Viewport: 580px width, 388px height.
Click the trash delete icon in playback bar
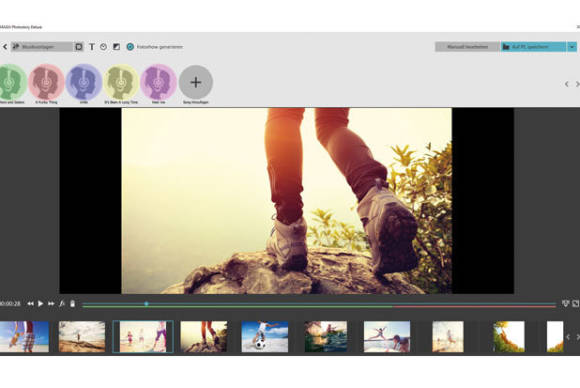point(72,304)
